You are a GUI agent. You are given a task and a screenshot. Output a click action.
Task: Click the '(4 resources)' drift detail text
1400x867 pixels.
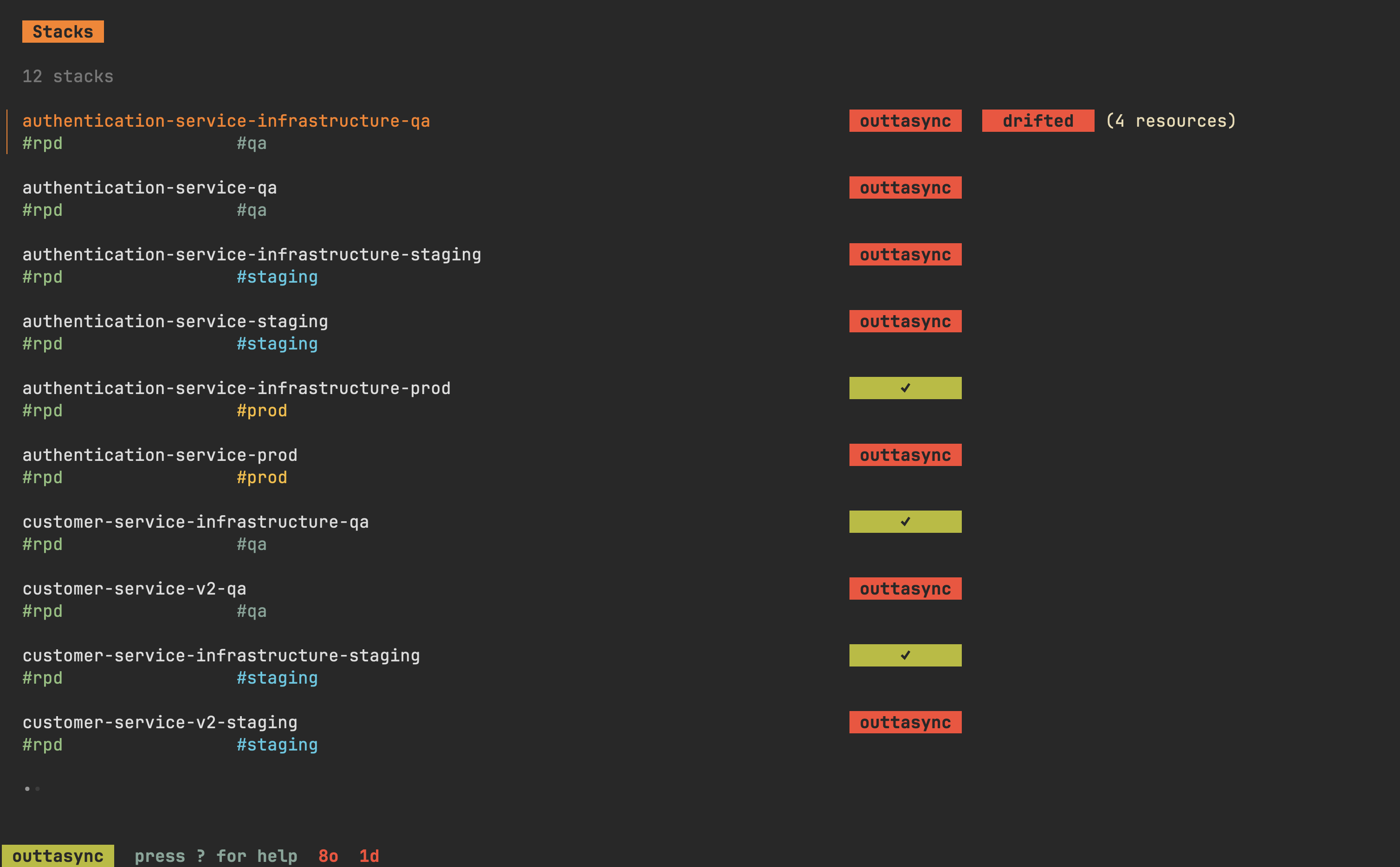tap(1170, 121)
